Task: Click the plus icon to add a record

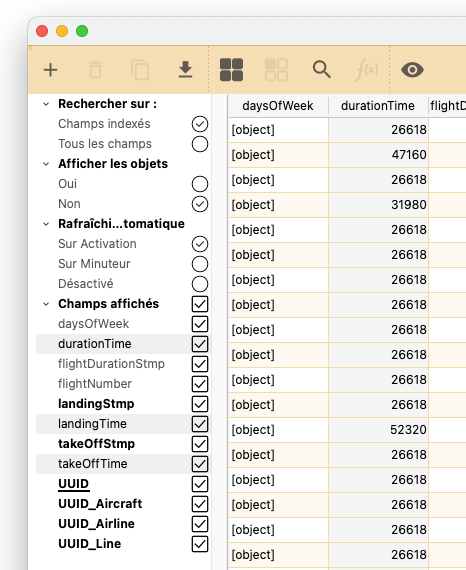Action: click(51, 70)
